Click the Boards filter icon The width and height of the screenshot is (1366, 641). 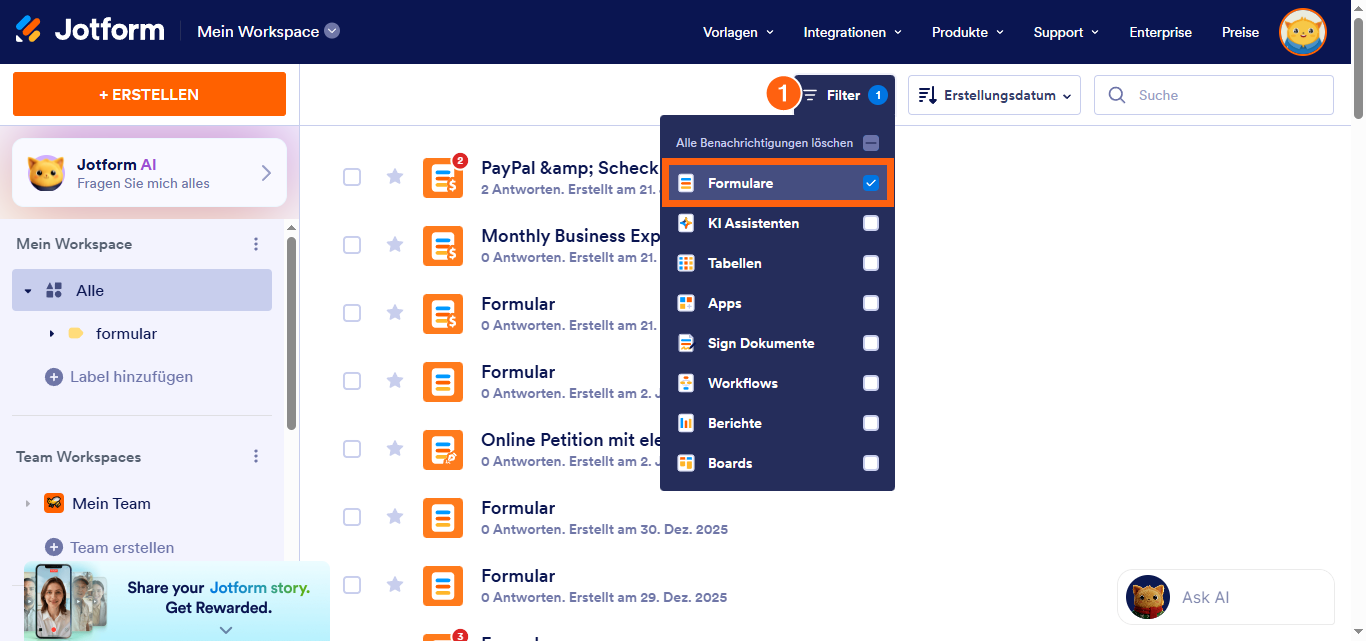(x=686, y=463)
